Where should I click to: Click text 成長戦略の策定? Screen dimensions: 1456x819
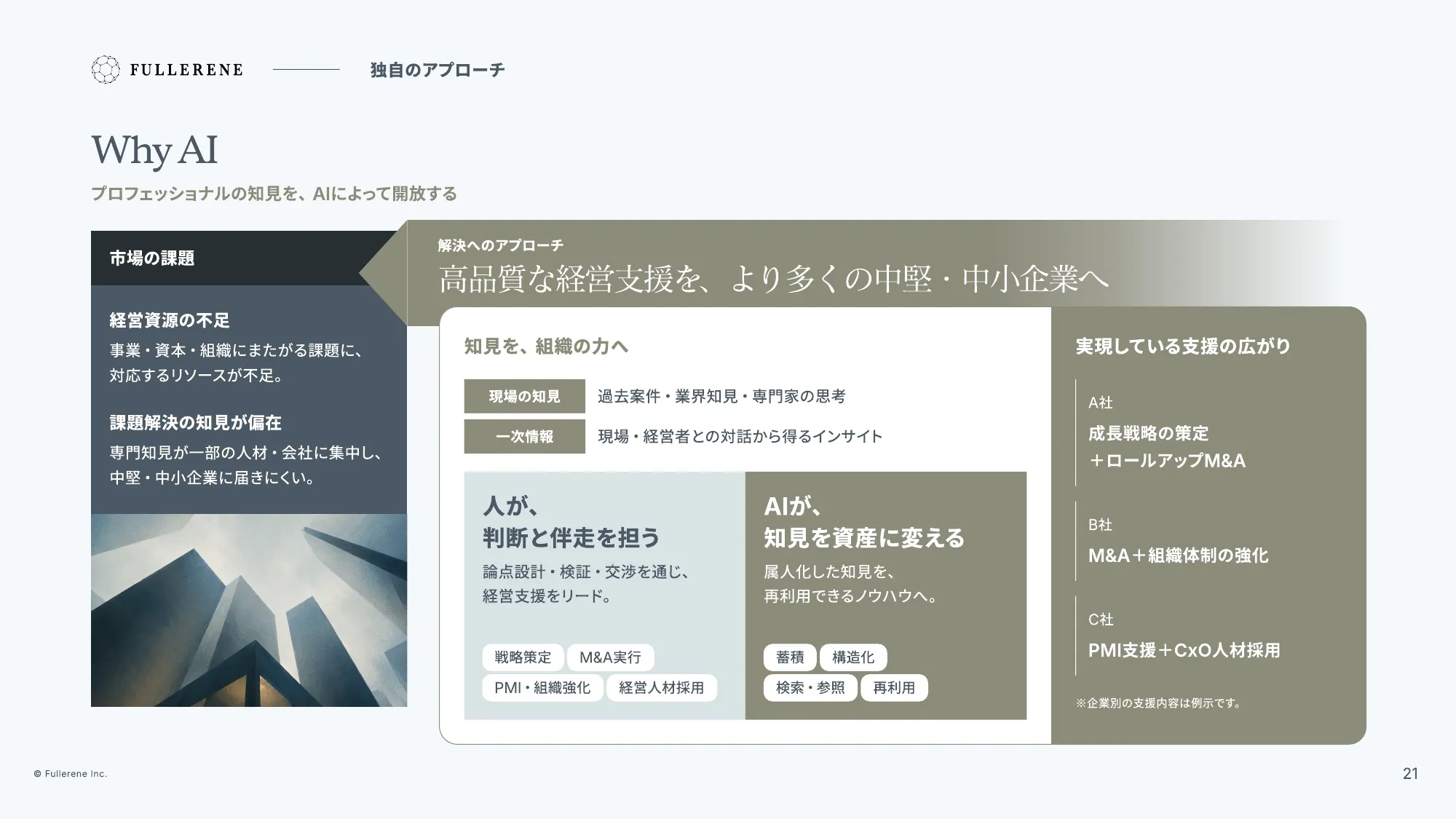1148,434
